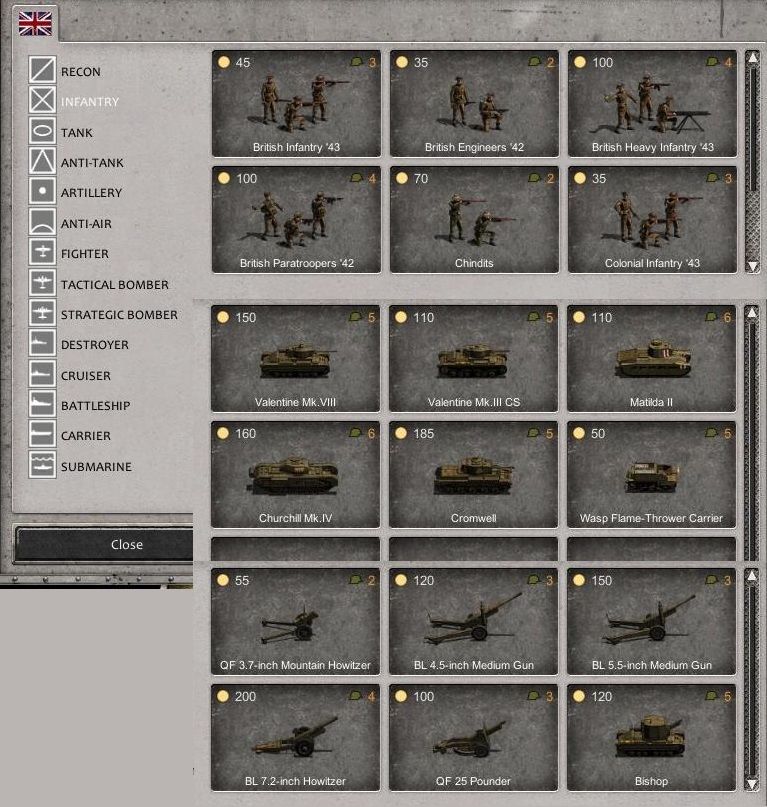Click the British flag nation tab

[35, 24]
